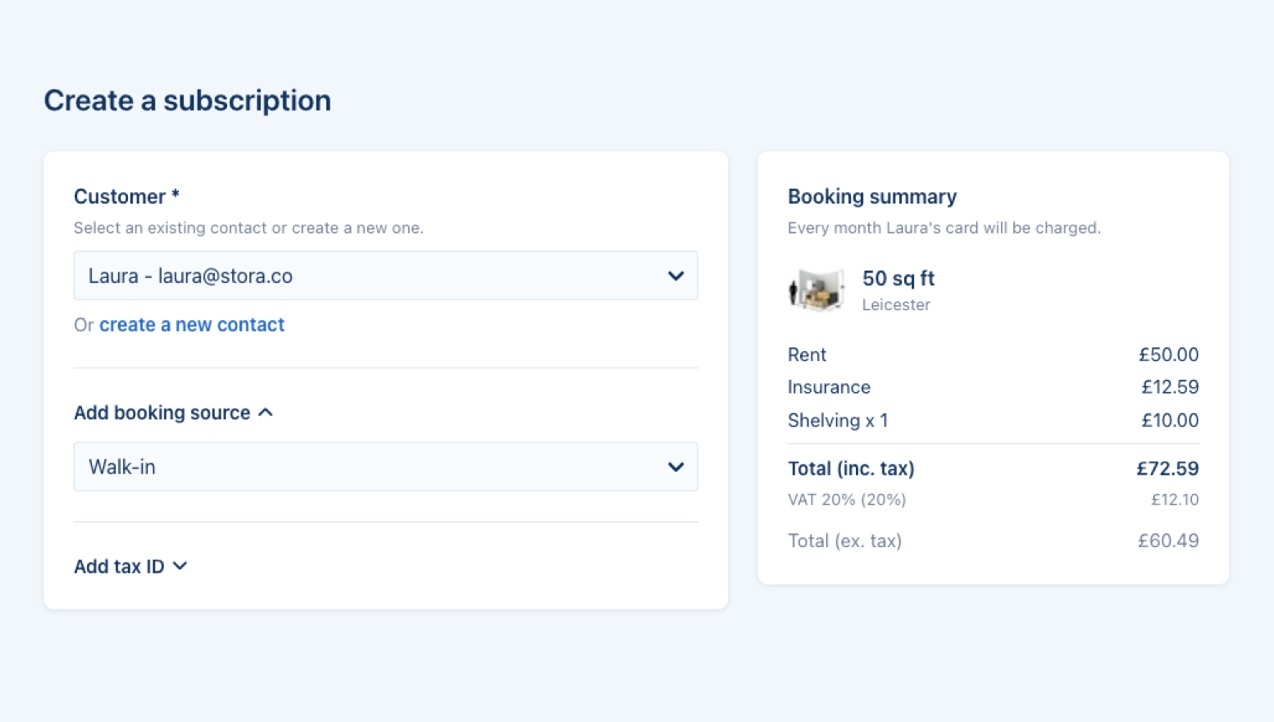Click the Shelving x 1 line item
The image size is (1274, 722).
click(x=838, y=421)
